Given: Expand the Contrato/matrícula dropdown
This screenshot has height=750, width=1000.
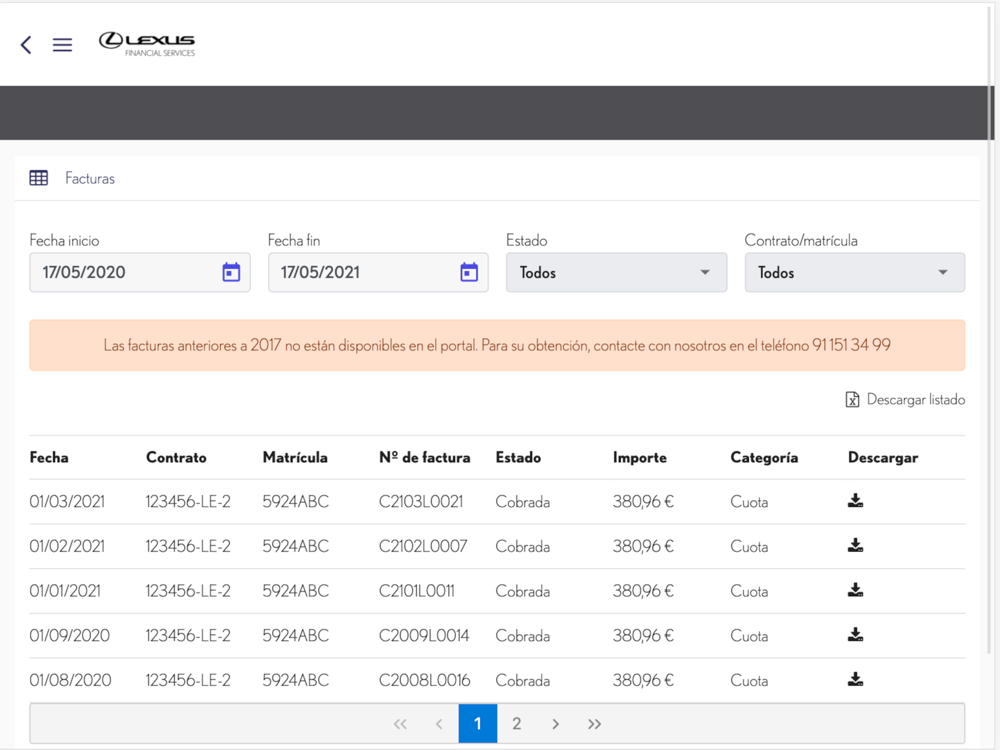Looking at the screenshot, I should (855, 272).
